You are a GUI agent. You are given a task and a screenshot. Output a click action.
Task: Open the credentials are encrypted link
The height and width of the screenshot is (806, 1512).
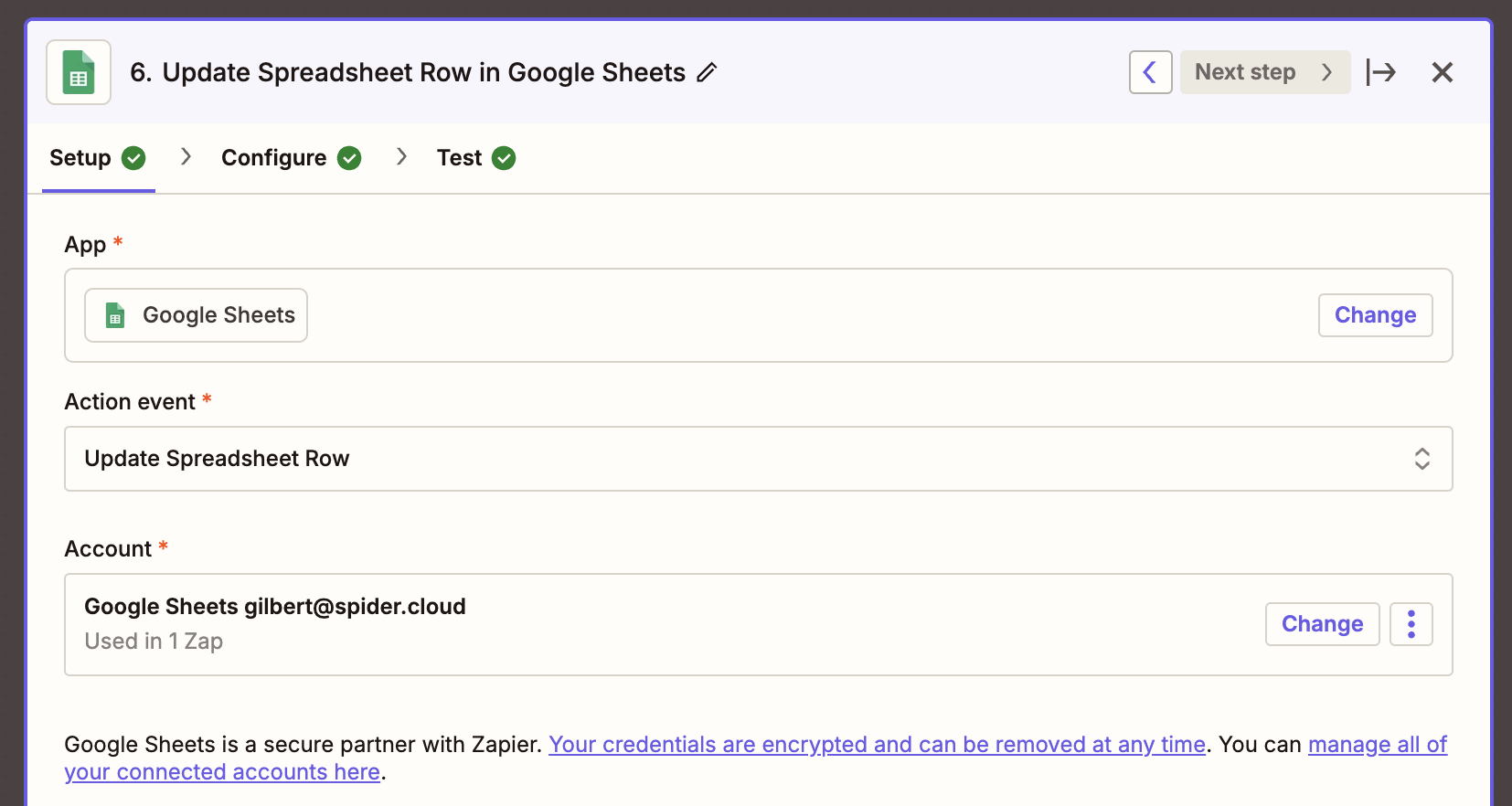click(x=876, y=745)
